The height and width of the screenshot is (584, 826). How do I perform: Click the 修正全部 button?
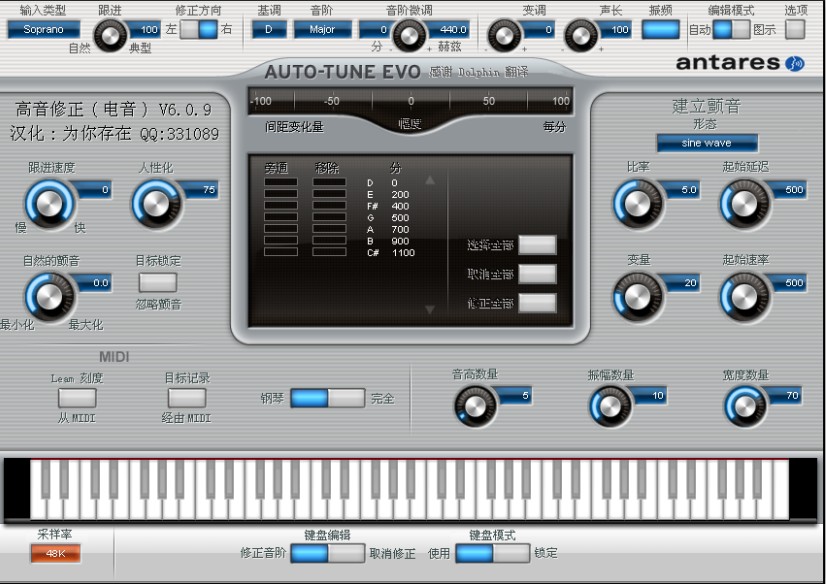(537, 303)
